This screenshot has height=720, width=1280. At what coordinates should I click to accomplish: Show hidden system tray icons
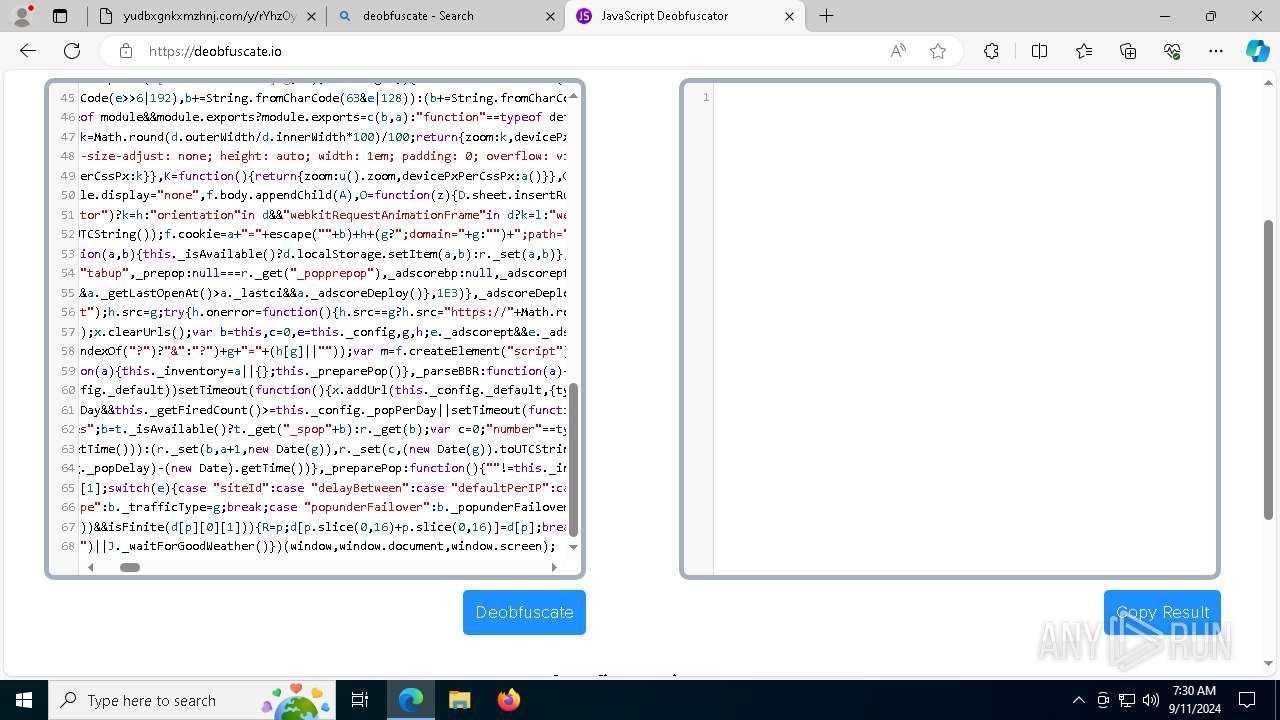pos(1078,700)
